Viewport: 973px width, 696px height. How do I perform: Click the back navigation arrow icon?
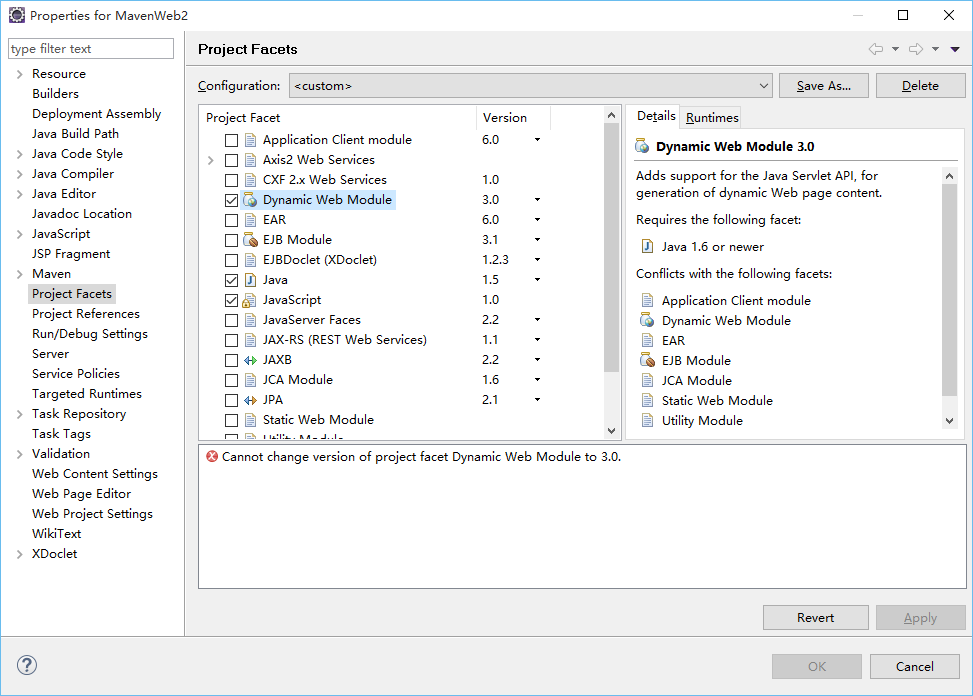pos(876,49)
